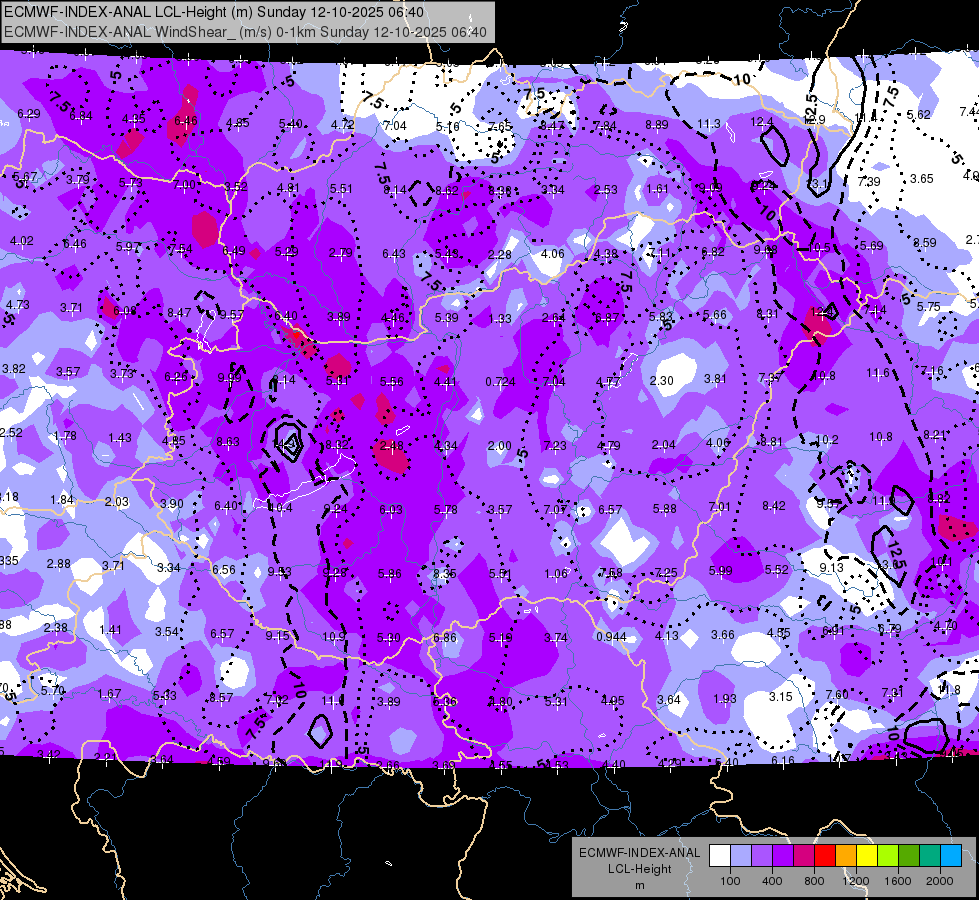
Task: Select the LCL-Height title line in the header
Action: coord(214,12)
